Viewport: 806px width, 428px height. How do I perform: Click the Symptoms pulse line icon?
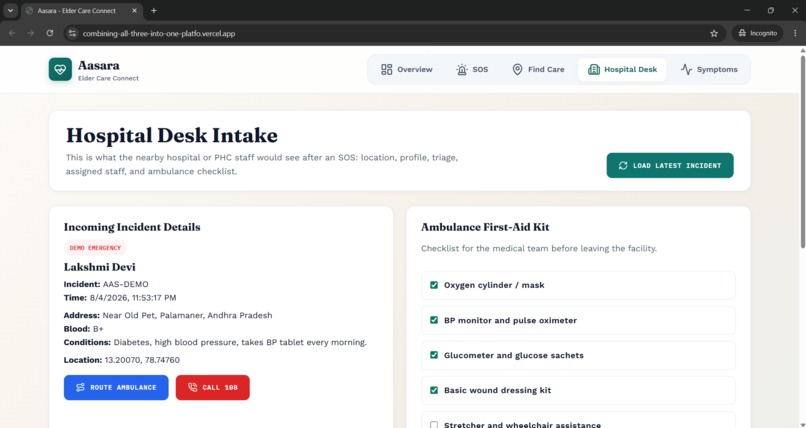point(686,69)
